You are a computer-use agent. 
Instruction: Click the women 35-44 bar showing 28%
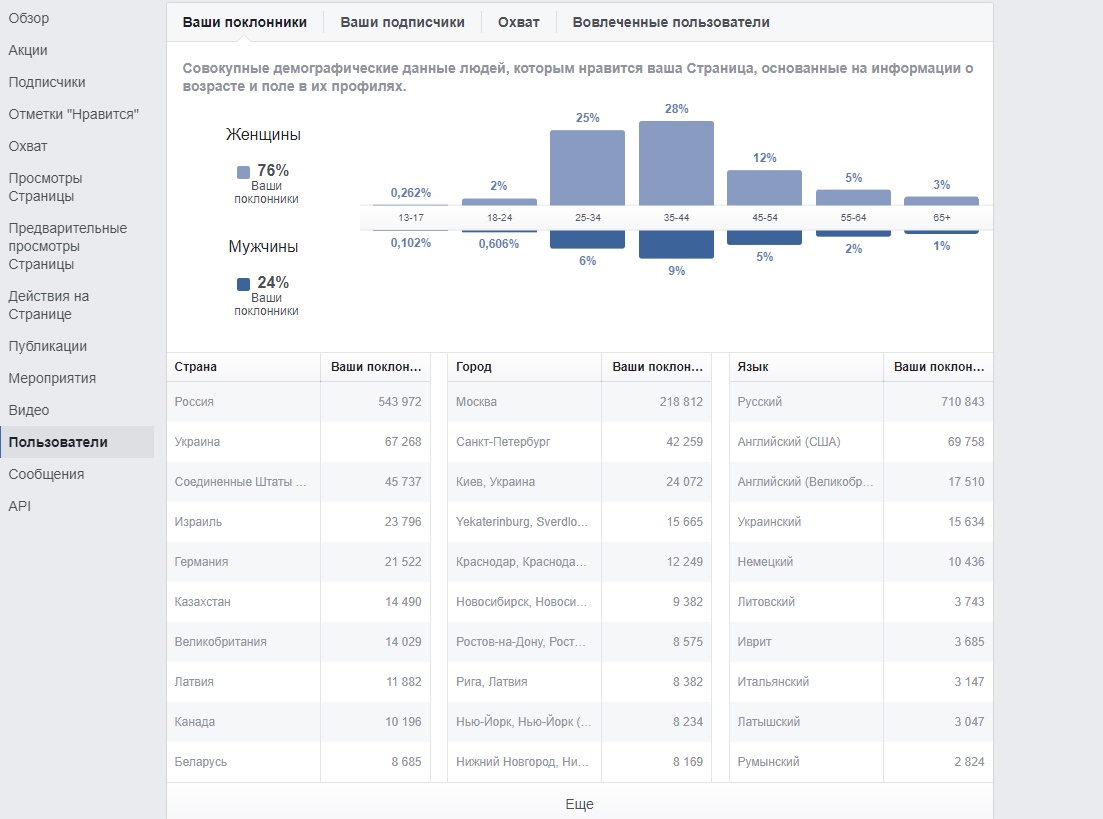(676, 163)
